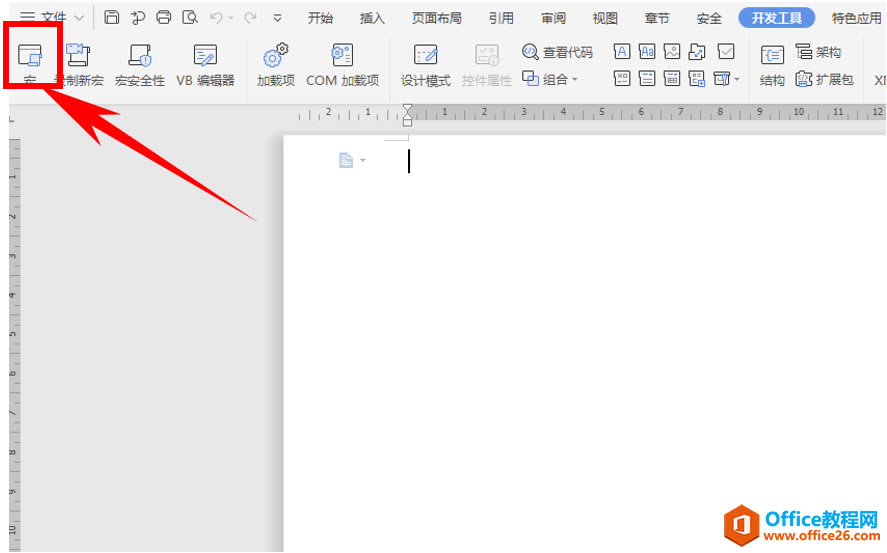Insert the checkbox content control
This screenshot has width=887, height=553.
coord(726,51)
